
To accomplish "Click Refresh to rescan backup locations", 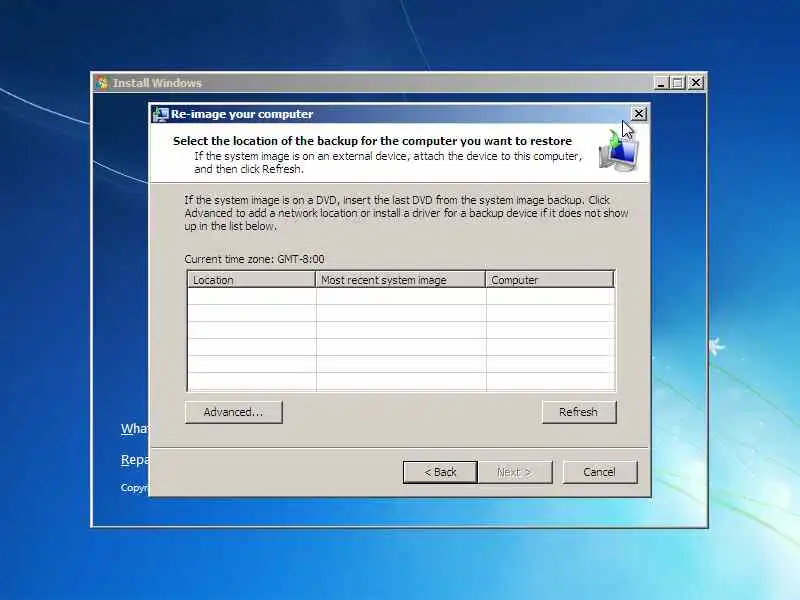I will (579, 412).
